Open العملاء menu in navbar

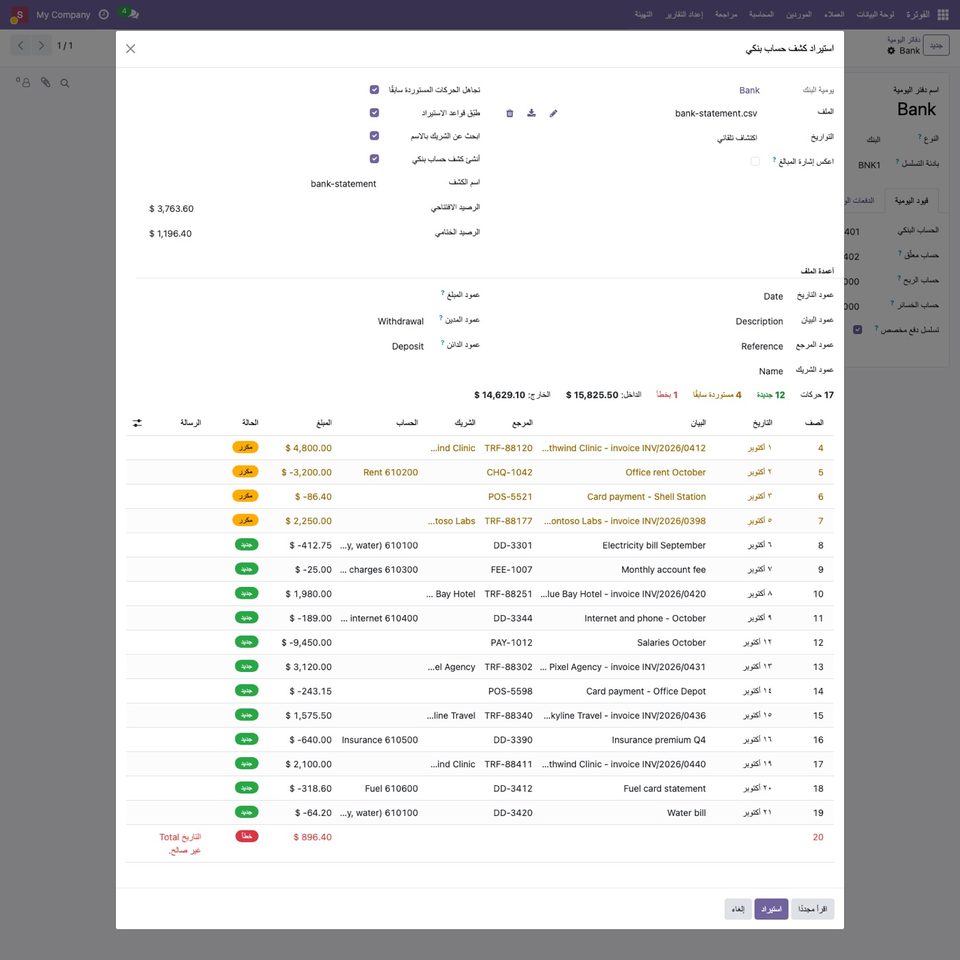834,14
